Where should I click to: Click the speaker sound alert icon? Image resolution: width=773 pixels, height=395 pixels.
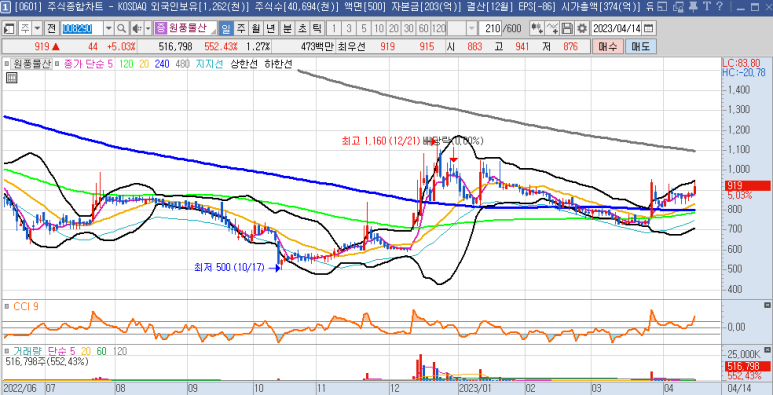(137, 28)
